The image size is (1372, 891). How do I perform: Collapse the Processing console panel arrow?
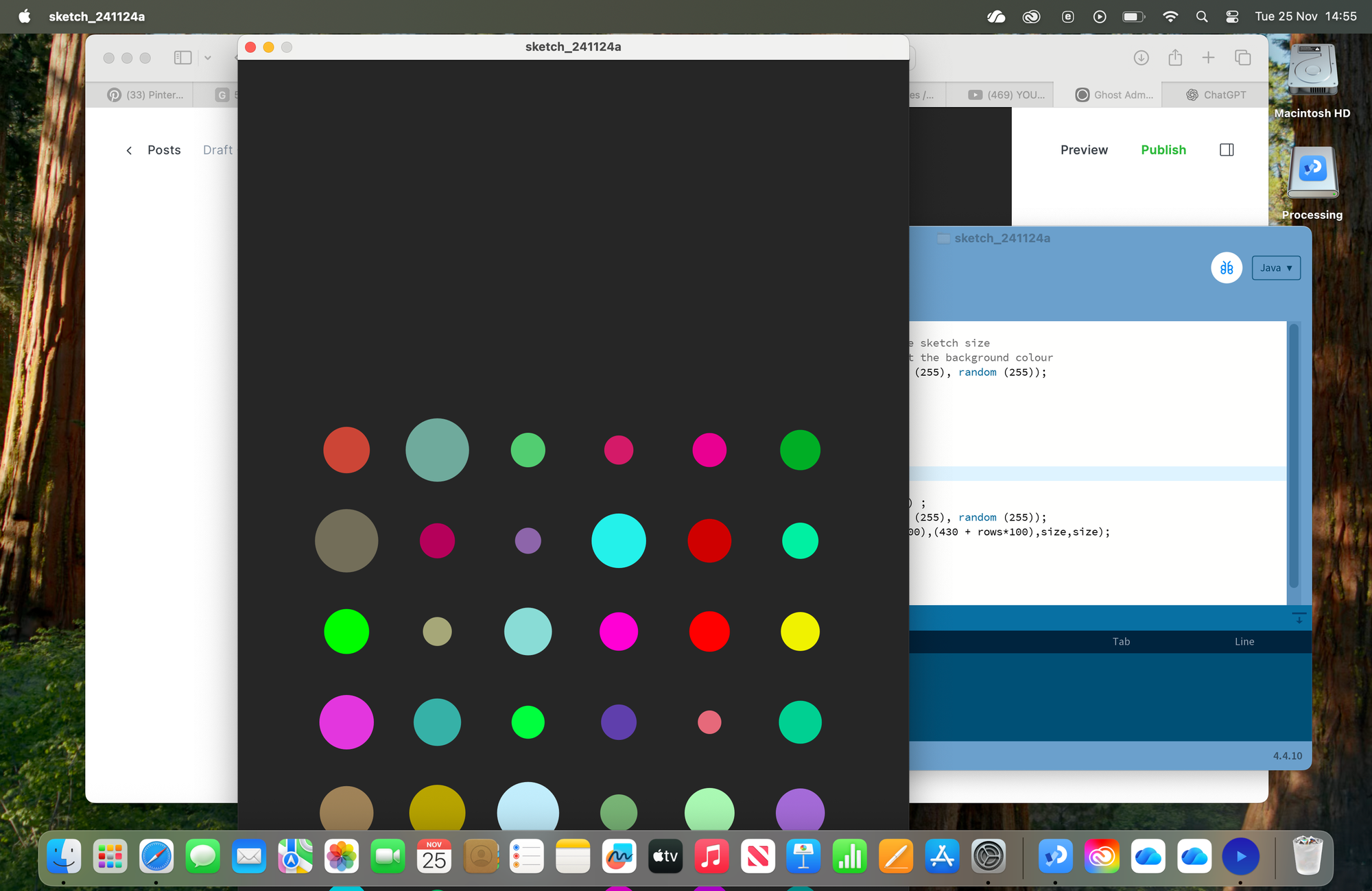point(1299,618)
